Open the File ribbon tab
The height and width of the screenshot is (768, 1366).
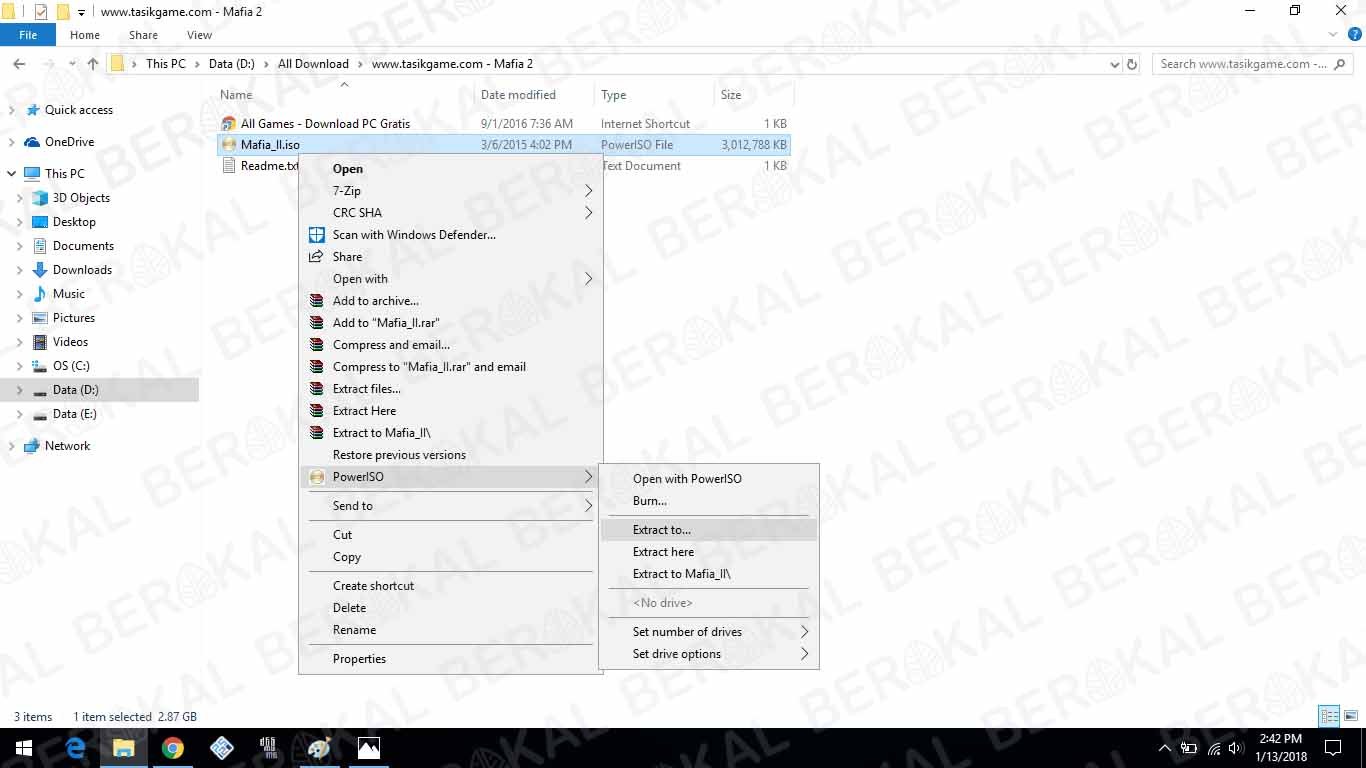[x=28, y=35]
